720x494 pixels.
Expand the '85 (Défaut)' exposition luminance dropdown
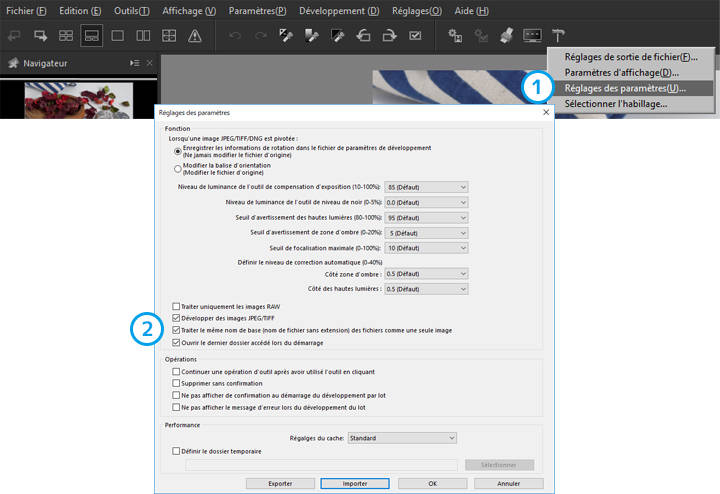click(427, 186)
